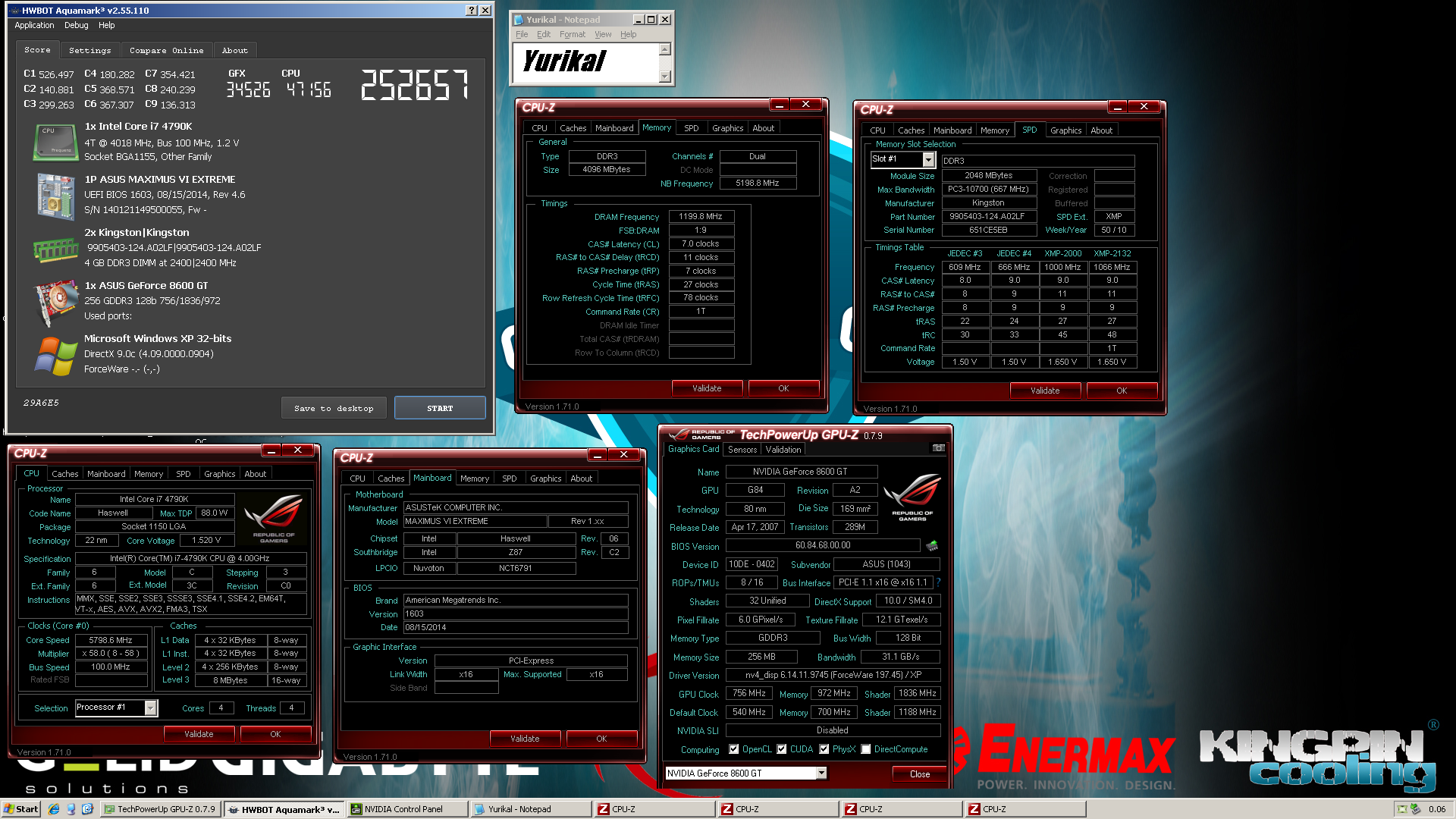Click the Notepad text area showing Yurikal

click(586, 63)
